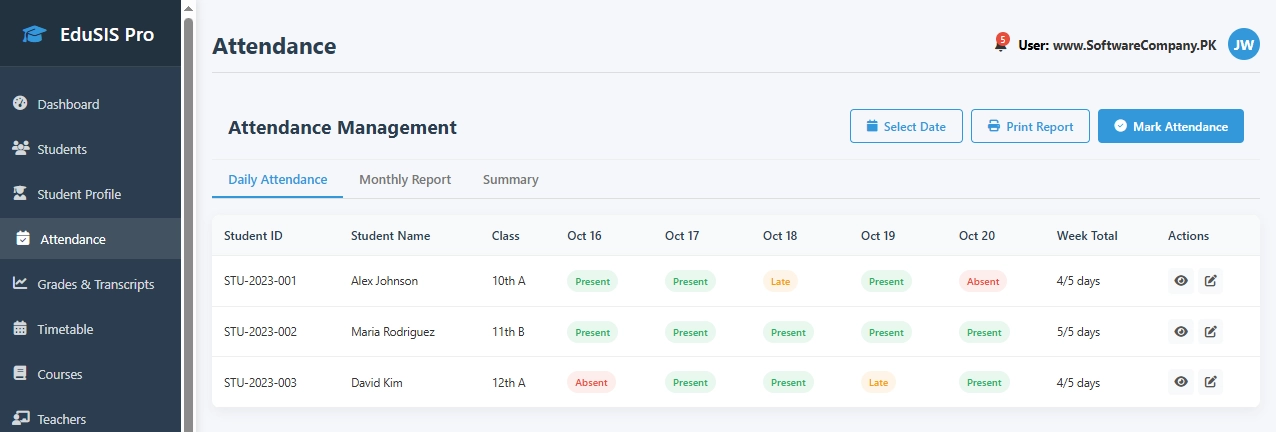Edit Maria Rodriguez's attendance record
This screenshot has height=432, width=1276.
(x=1210, y=331)
